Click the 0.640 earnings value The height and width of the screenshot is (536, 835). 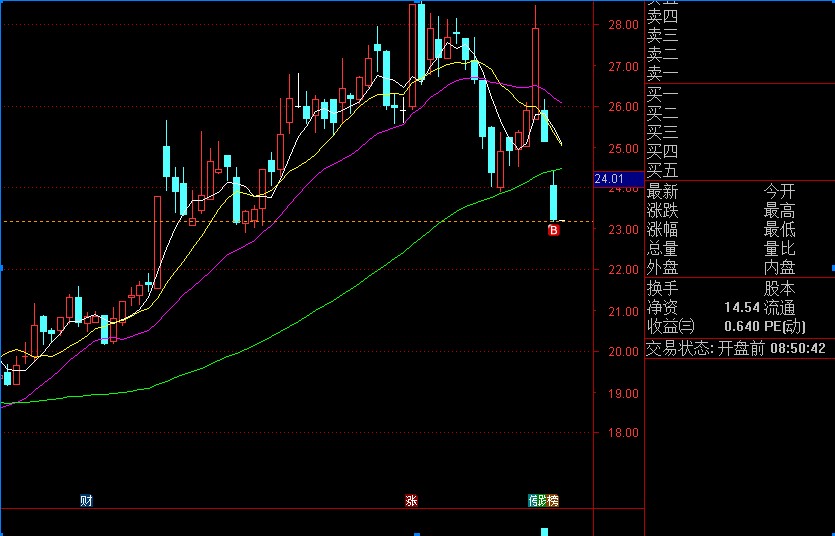[742, 326]
